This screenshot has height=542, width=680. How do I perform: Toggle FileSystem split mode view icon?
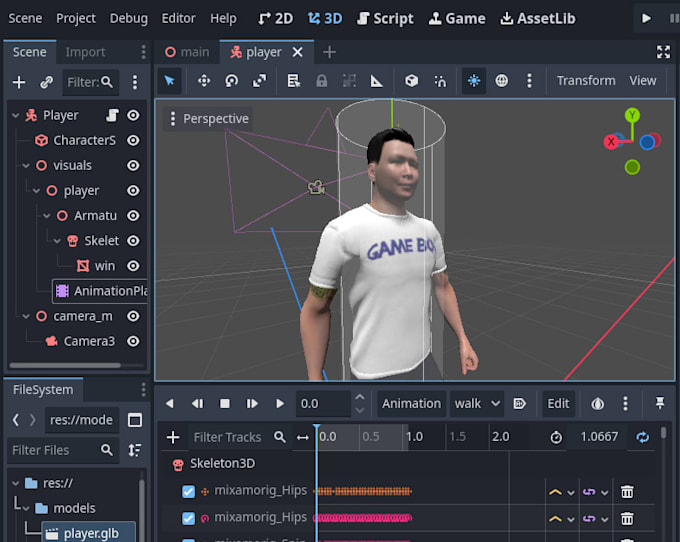tap(135, 420)
